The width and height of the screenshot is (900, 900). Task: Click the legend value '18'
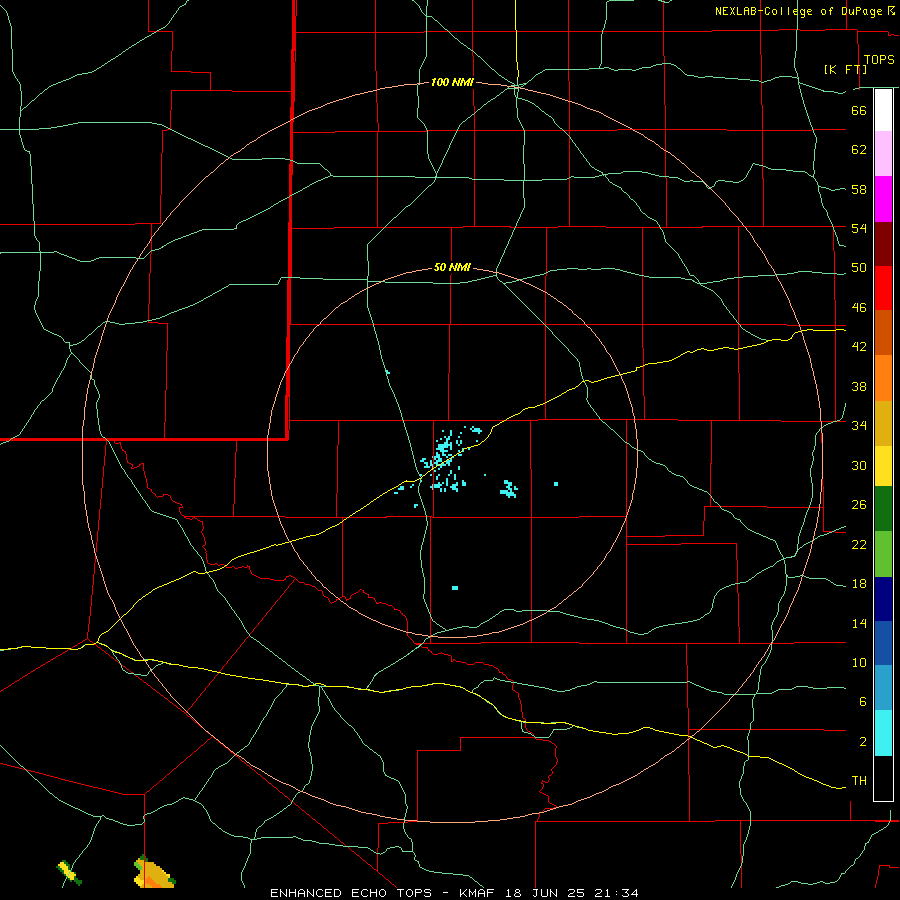tap(859, 584)
